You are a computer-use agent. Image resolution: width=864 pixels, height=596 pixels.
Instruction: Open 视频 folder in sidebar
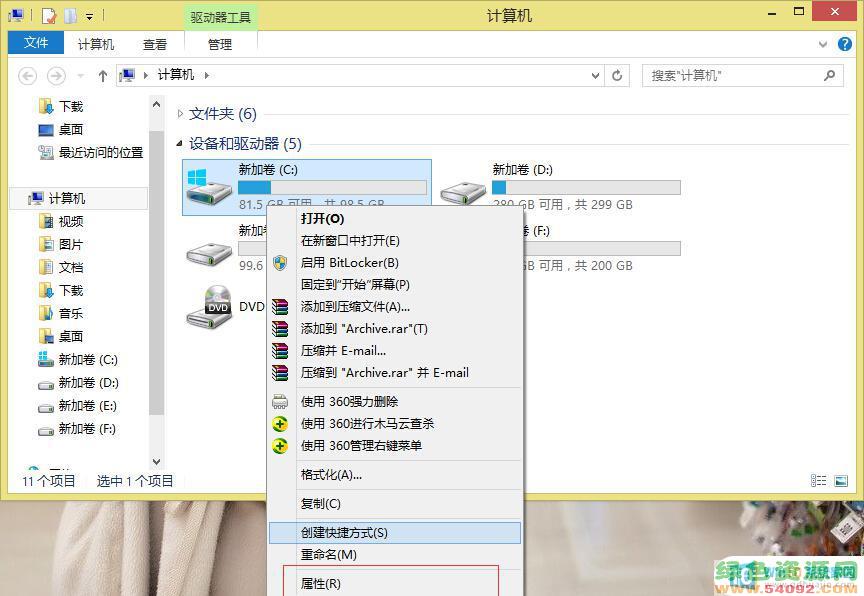pos(61,221)
